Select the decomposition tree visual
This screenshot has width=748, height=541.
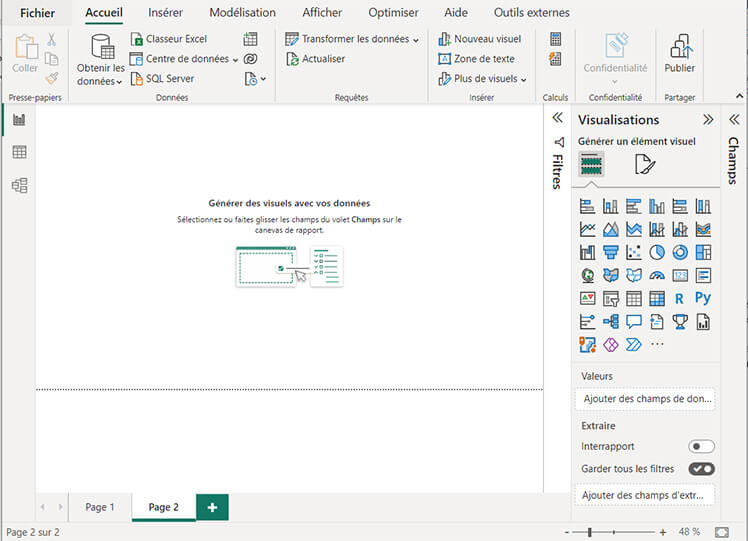[x=611, y=322]
